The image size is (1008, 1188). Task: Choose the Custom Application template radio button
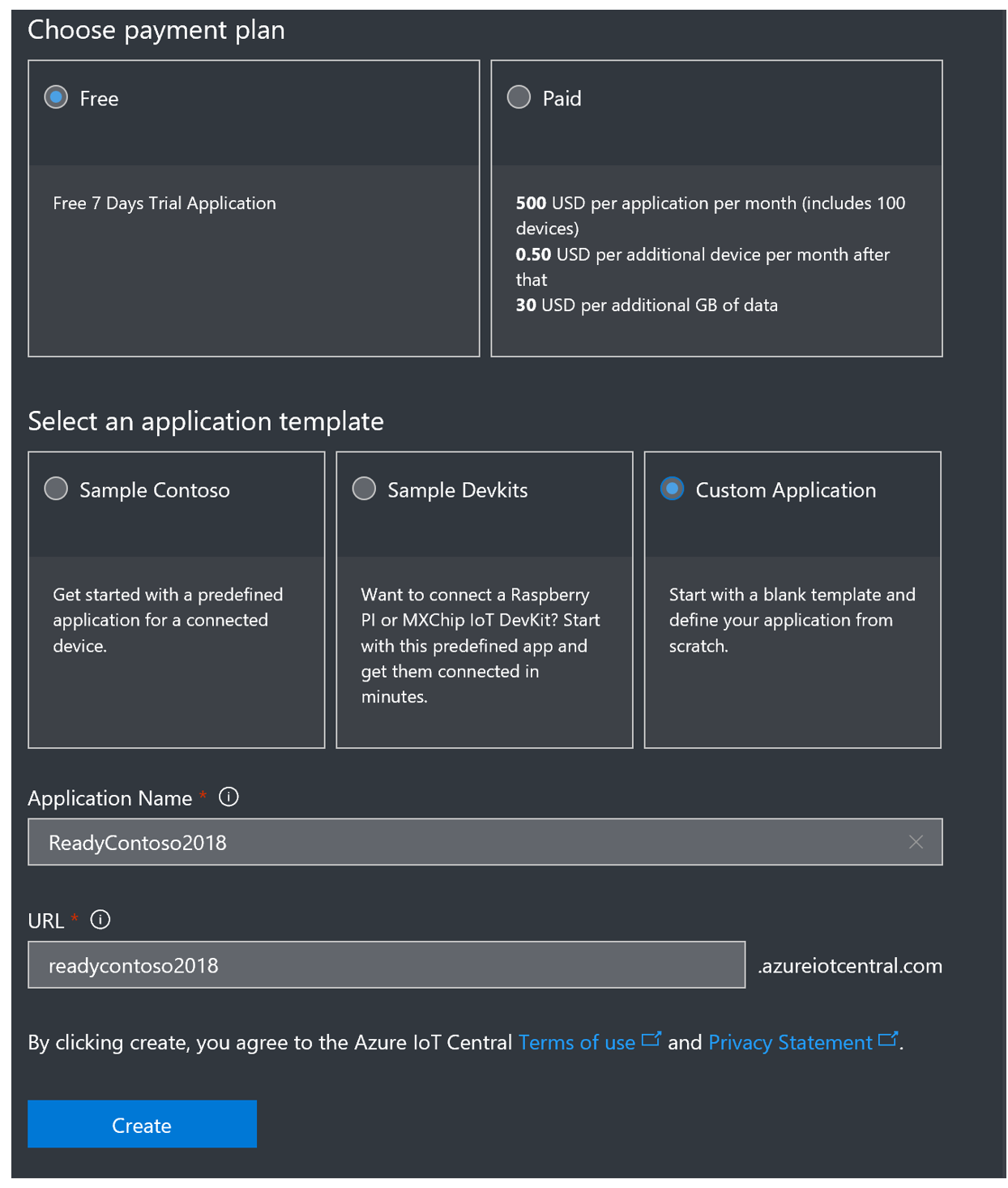pyautogui.click(x=672, y=489)
